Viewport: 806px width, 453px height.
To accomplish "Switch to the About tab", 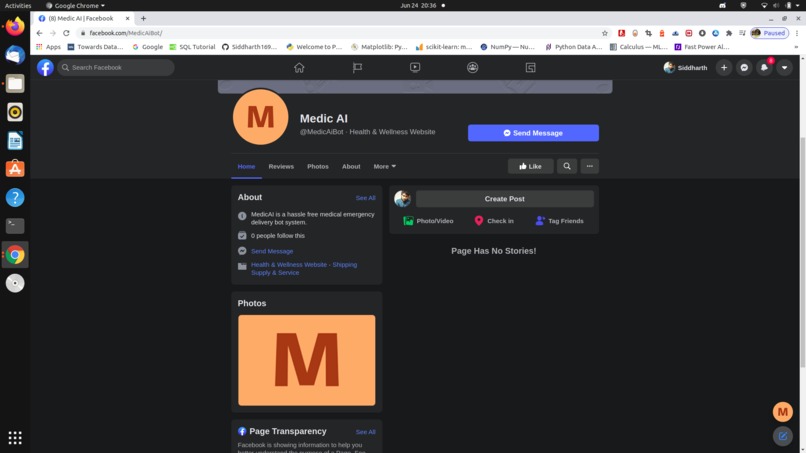I will coord(351,167).
